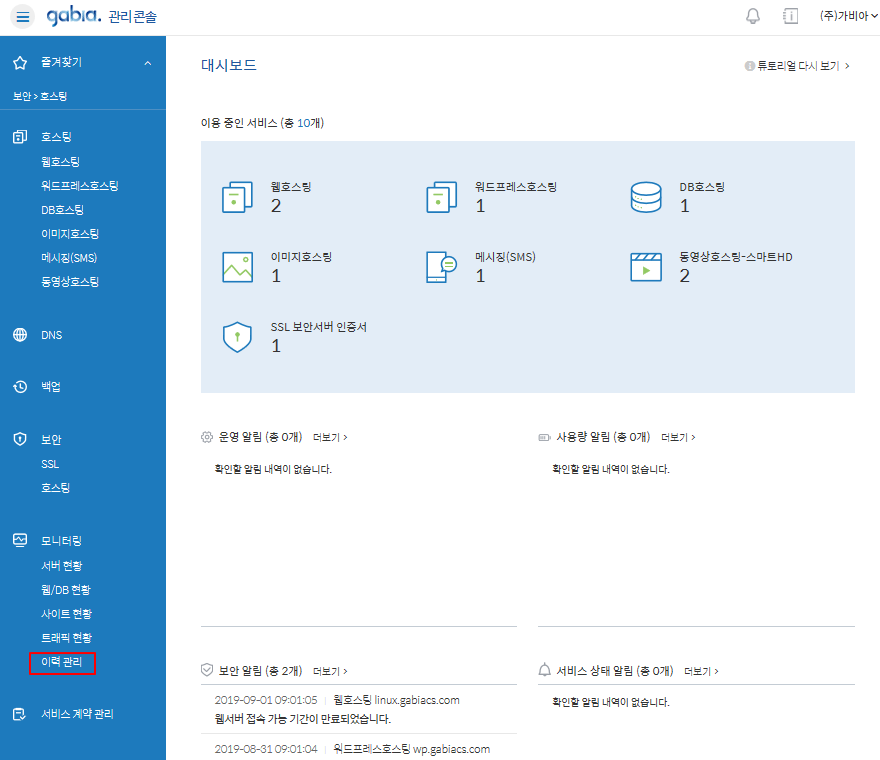The width and height of the screenshot is (880, 760).
Task: Select 트래픽 현황 in sidebar
Action: coord(66,638)
